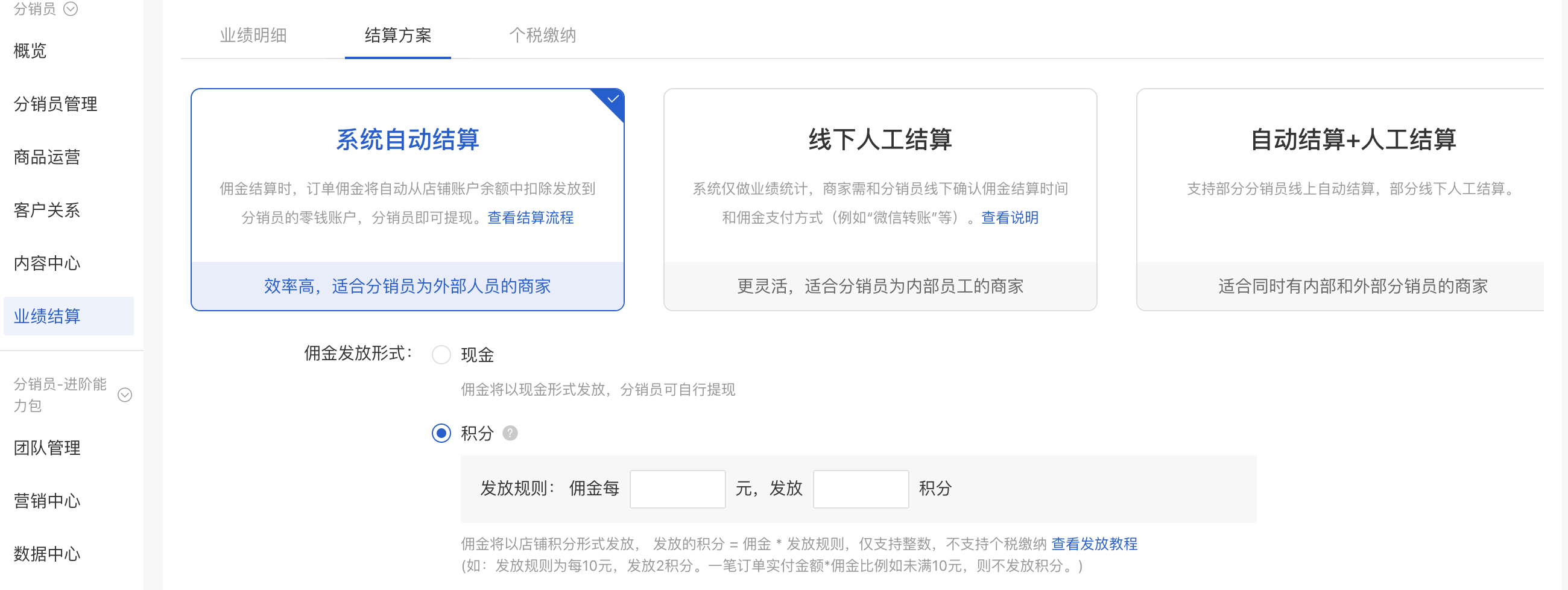Navigate to 数据中心 in the sidebar

point(47,553)
